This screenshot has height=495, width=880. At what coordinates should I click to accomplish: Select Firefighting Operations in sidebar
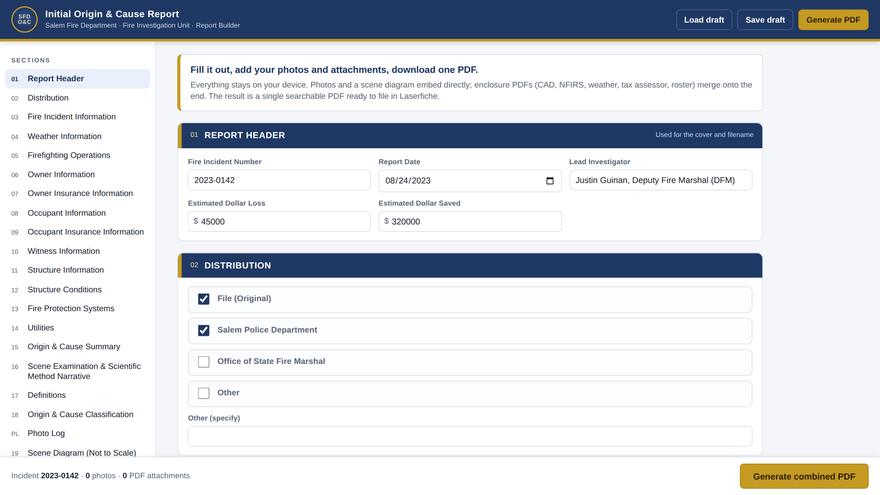[x=77, y=155]
